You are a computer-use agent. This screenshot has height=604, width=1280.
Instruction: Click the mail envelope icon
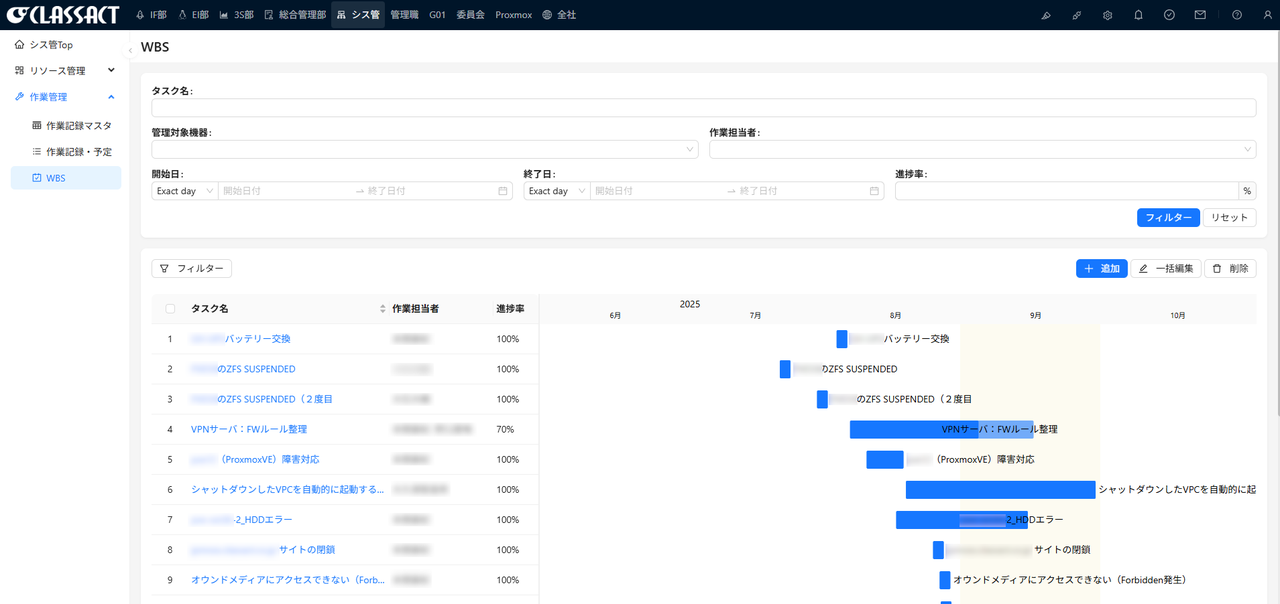[1200, 15]
